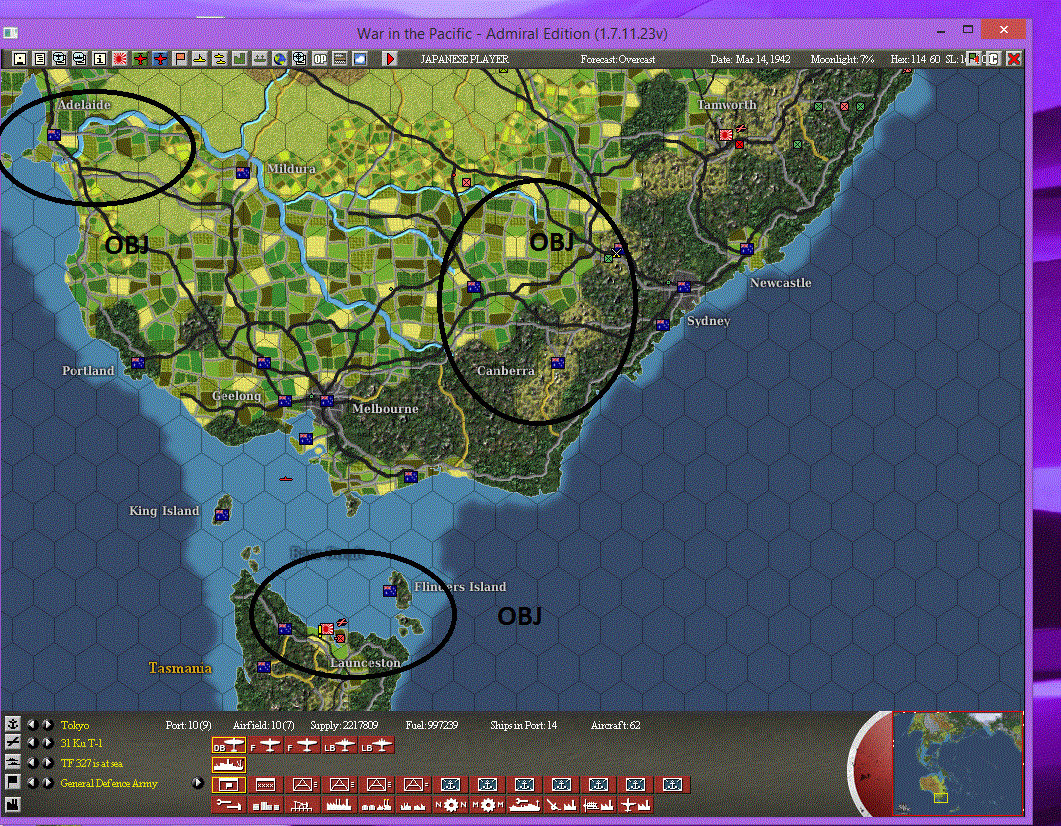Viewport: 1061px width, 826px height.
Task: Go to previous task force before TF 327
Action: 32,763
